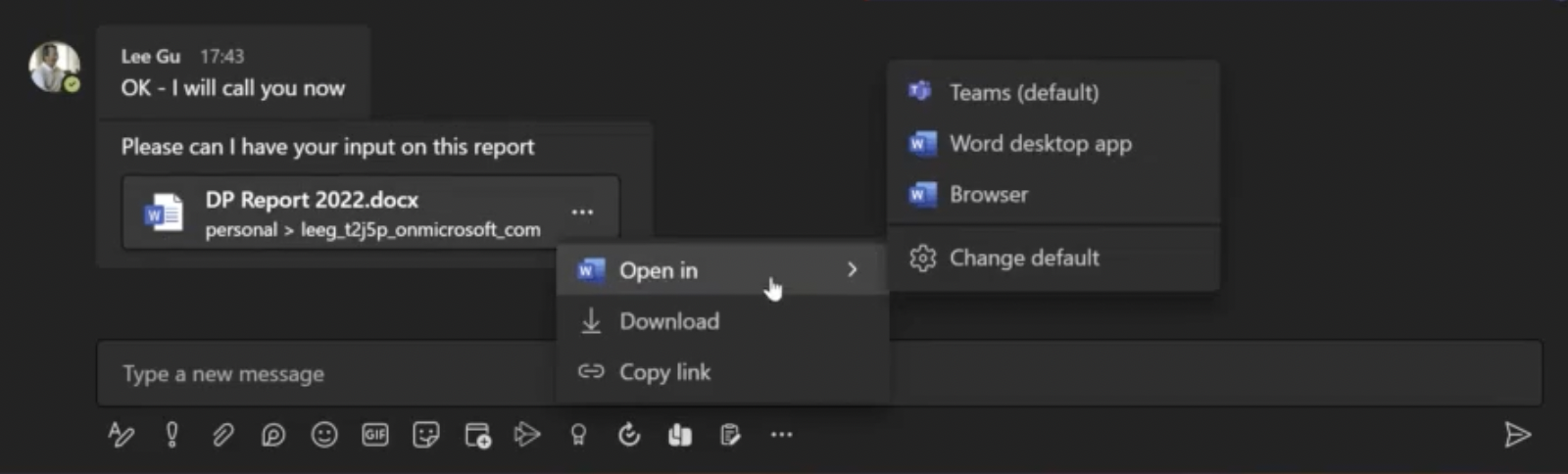
Task: Click the 'Please can I have your input' message
Action: click(x=328, y=147)
